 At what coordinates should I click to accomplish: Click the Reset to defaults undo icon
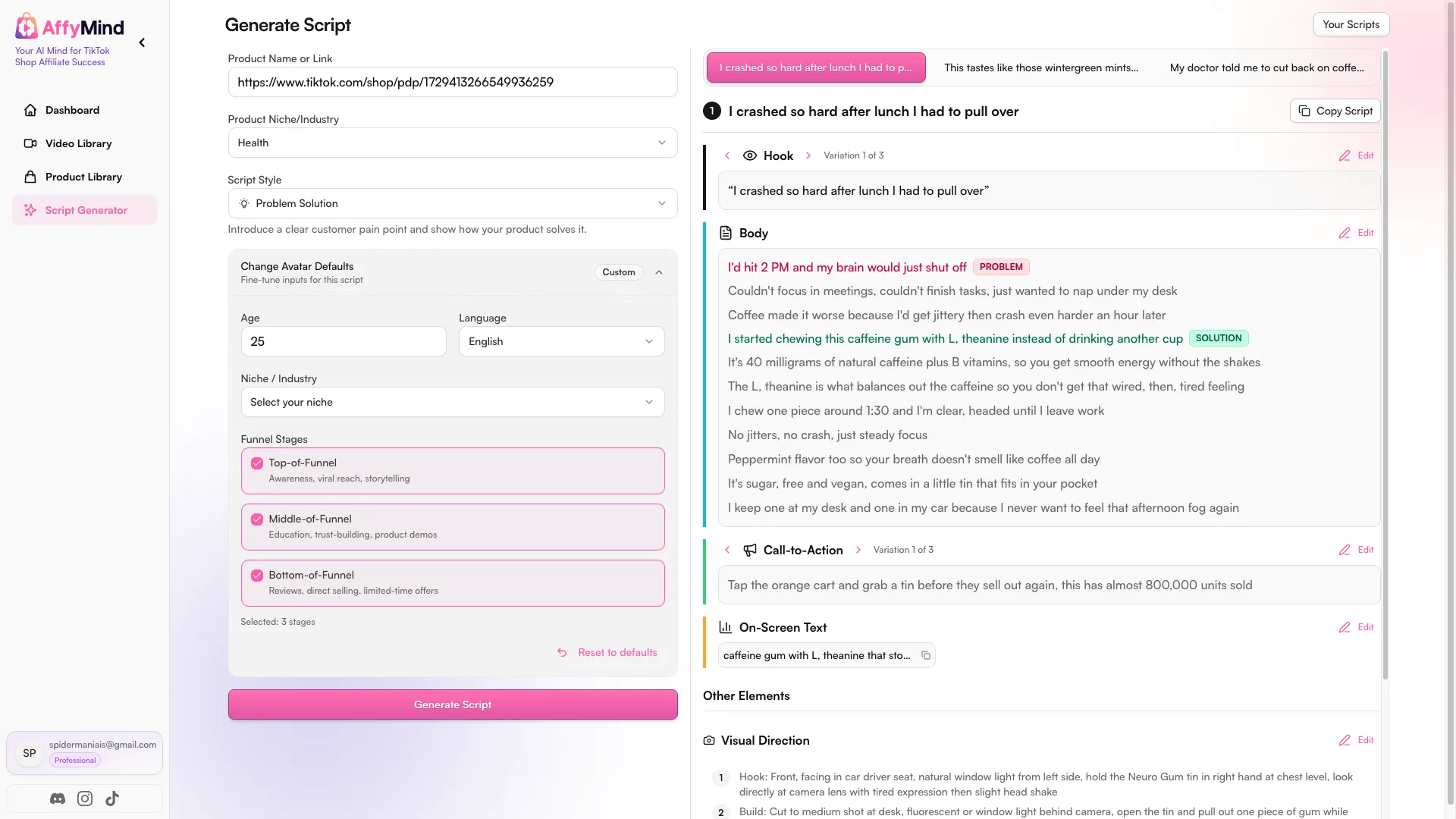point(562,652)
